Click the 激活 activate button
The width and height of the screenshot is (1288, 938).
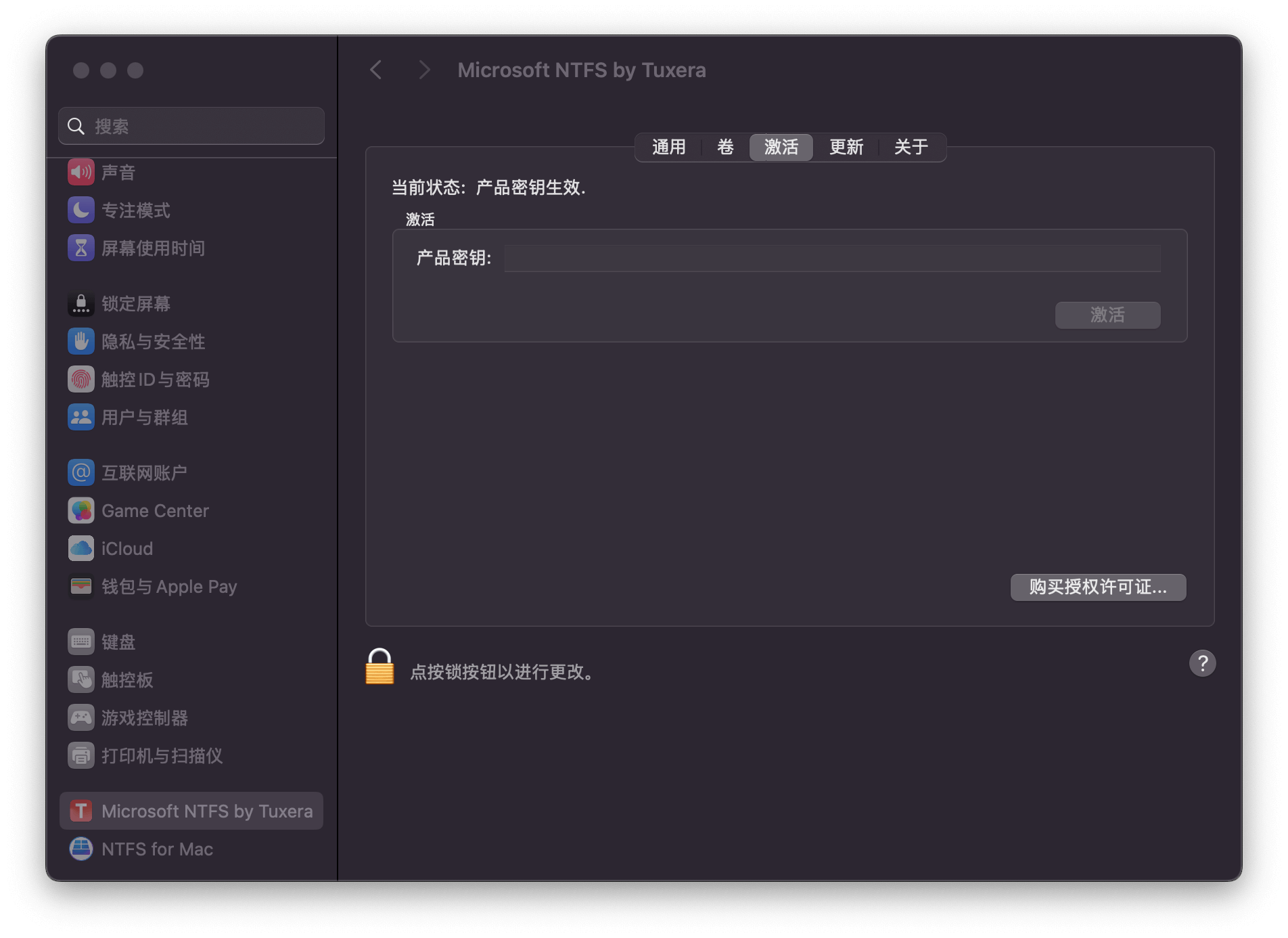pos(1107,315)
